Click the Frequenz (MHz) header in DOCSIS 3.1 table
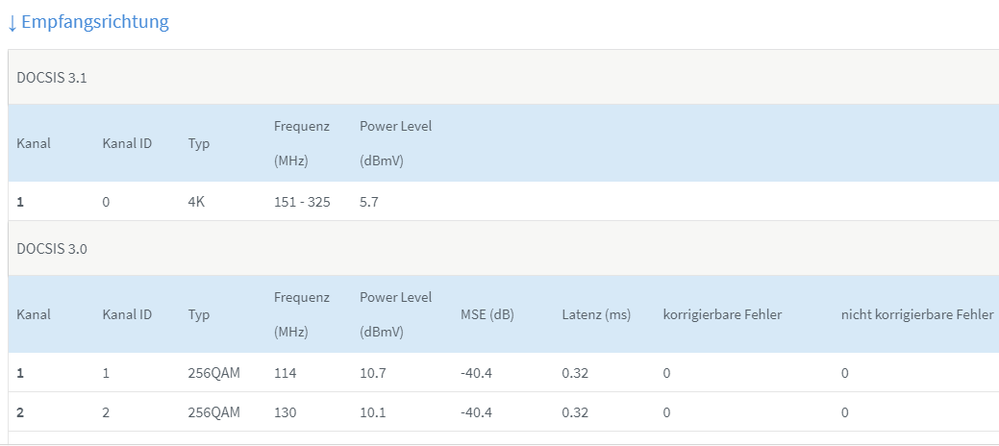999x446 pixels. pos(301,143)
